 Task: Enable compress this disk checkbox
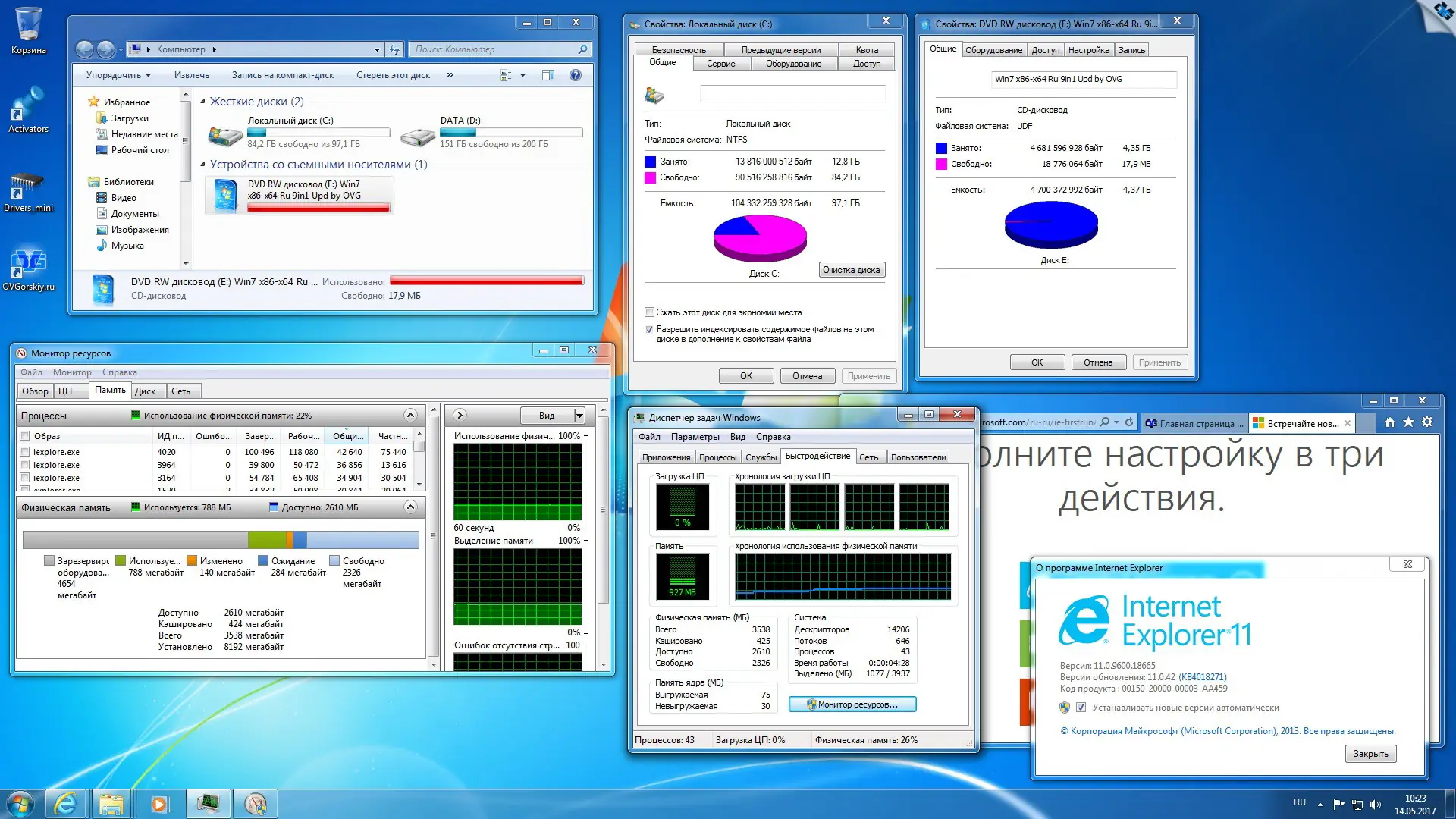(650, 312)
